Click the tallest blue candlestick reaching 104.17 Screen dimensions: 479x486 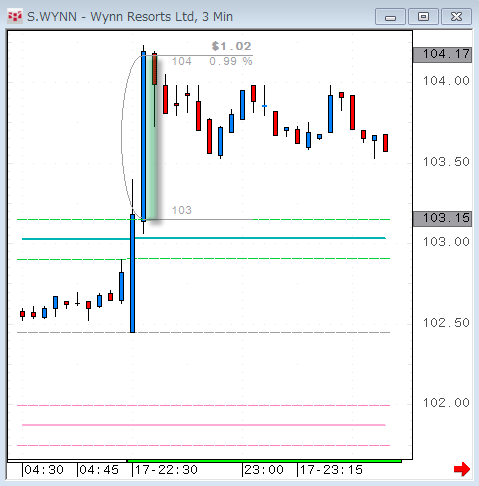tap(143, 136)
